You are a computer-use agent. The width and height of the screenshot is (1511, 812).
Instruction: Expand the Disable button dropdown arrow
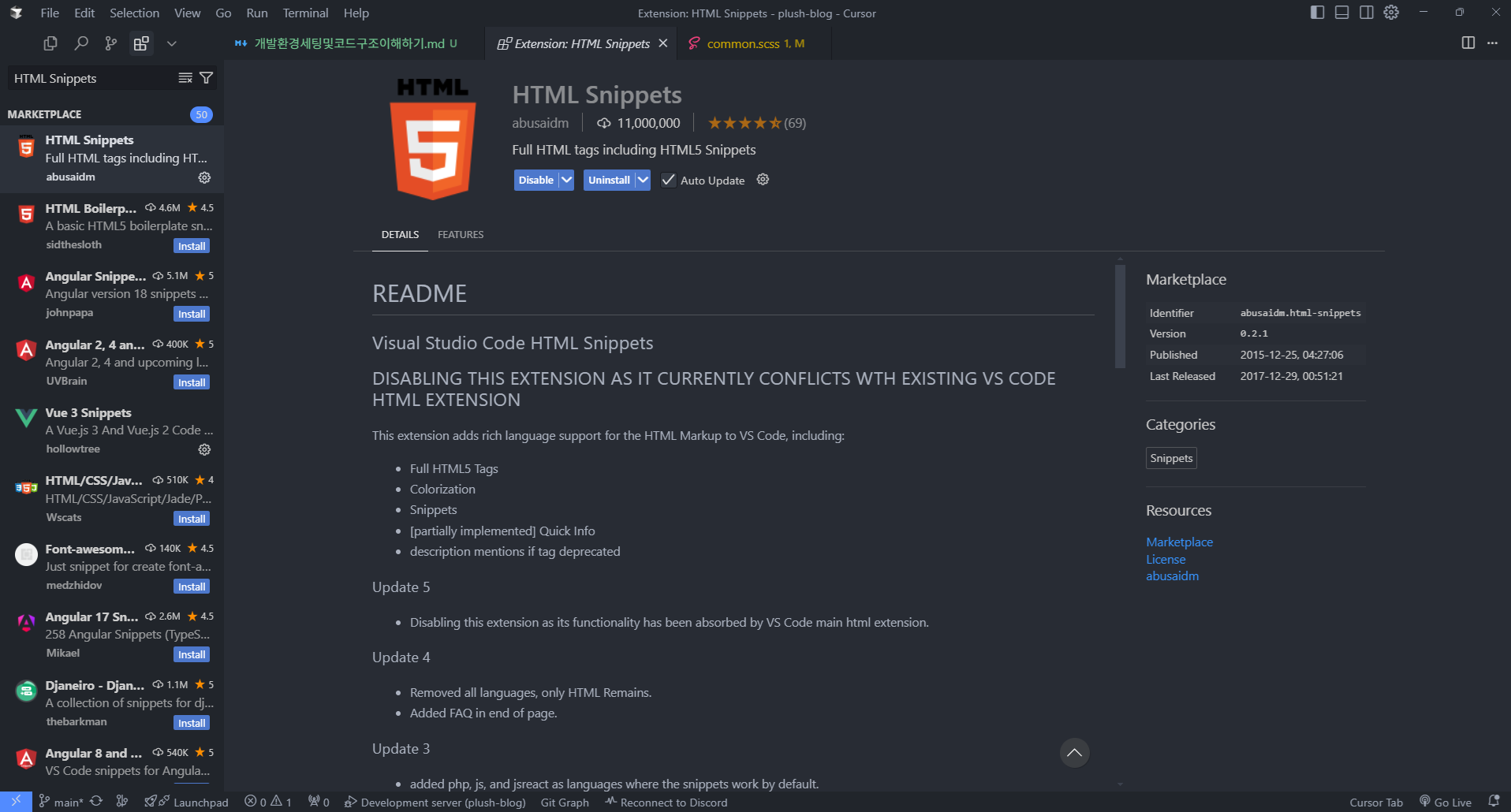pos(566,181)
